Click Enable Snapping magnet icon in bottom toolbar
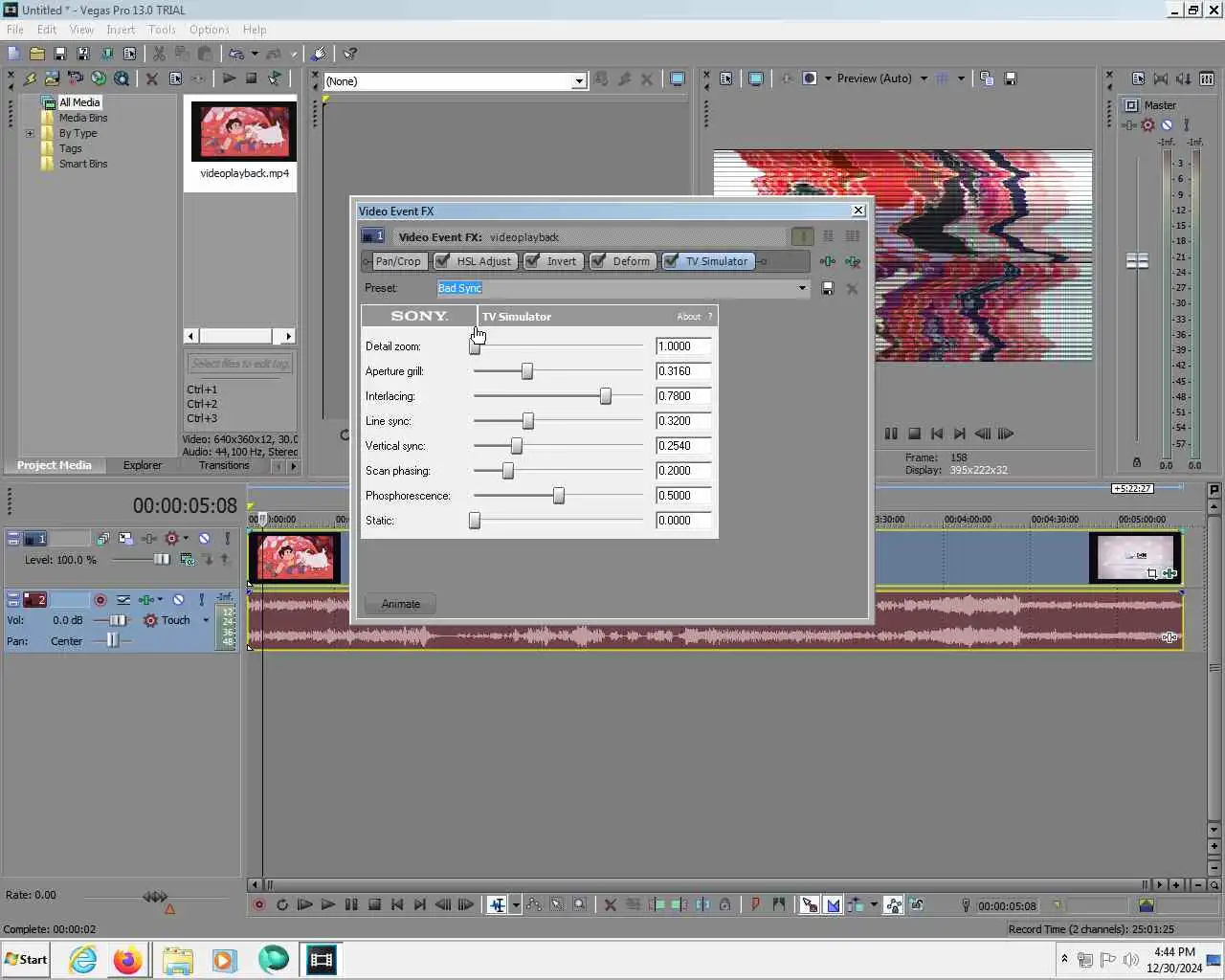 (x=809, y=904)
